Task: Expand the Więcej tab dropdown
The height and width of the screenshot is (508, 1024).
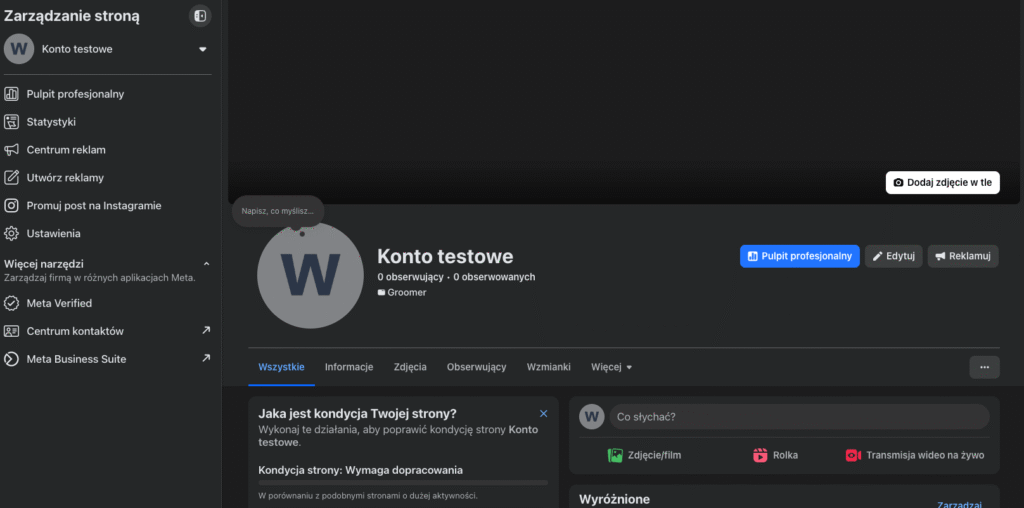Action: (611, 367)
